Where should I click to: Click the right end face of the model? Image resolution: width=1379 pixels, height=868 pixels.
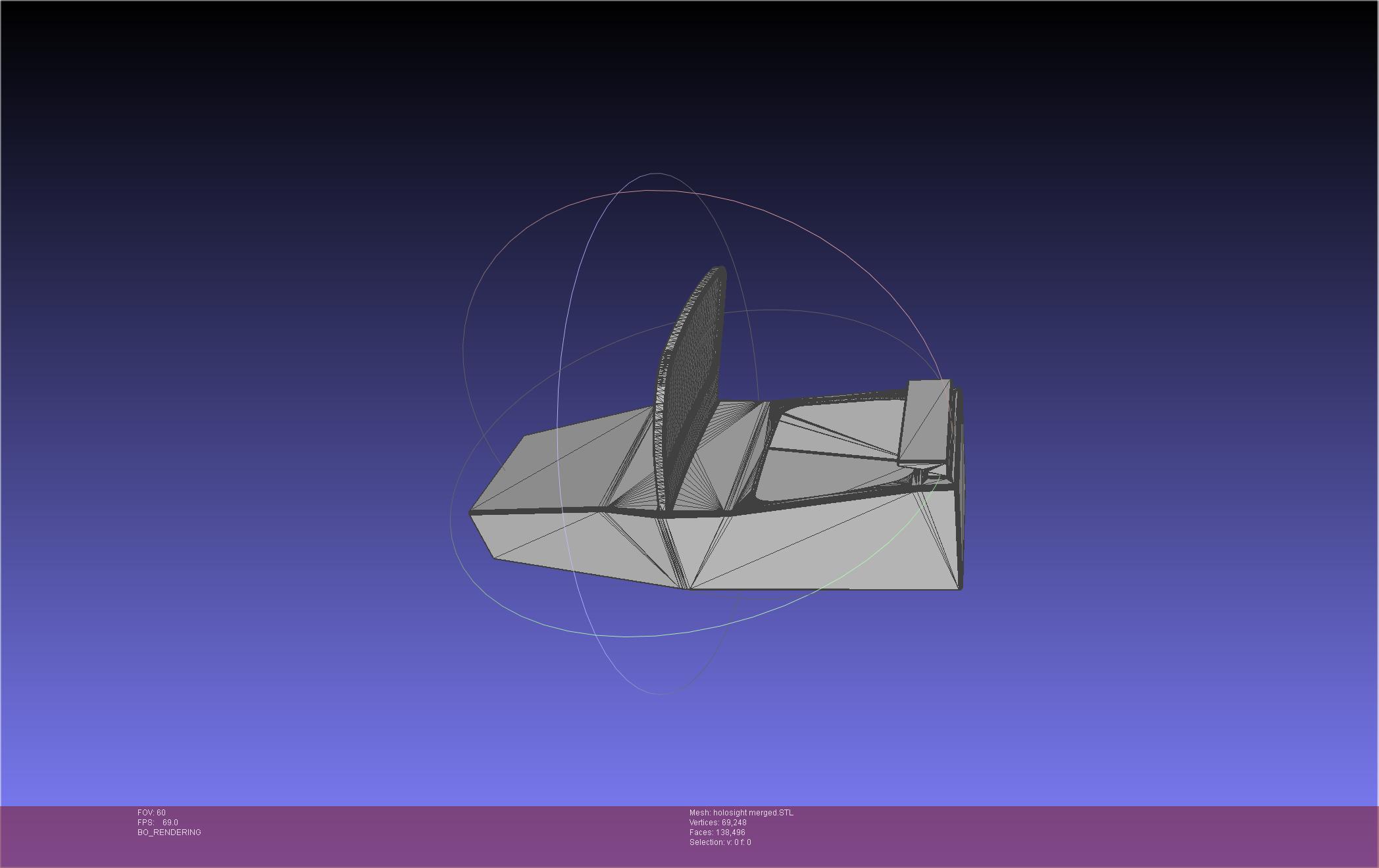(961, 493)
